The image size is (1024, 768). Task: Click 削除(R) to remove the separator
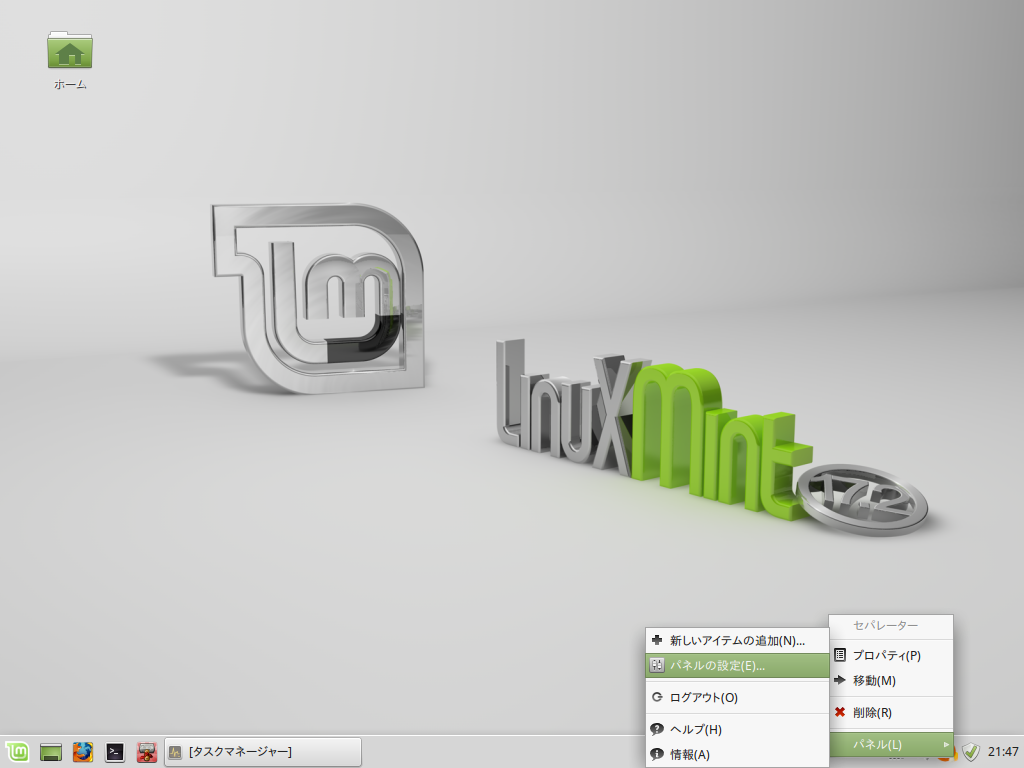pos(872,712)
